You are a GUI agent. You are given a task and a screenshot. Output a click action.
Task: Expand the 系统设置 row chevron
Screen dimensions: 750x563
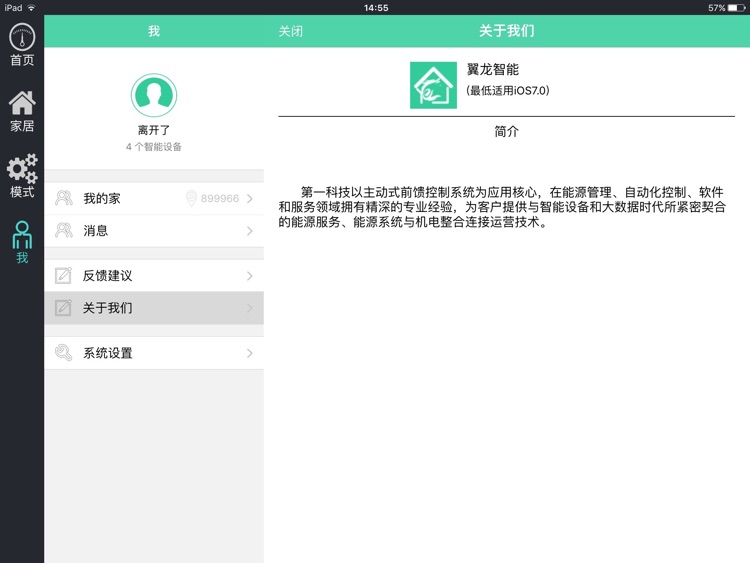point(250,353)
